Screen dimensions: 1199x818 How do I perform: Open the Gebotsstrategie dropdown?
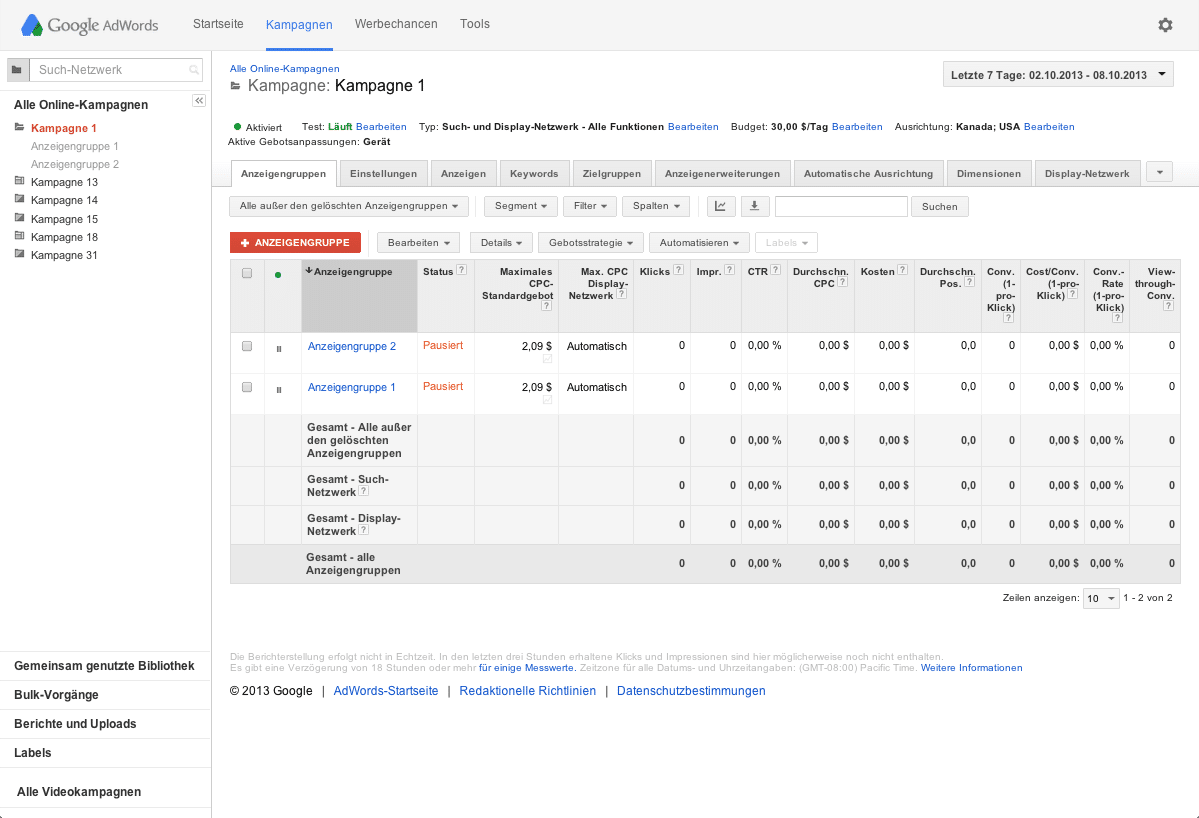tap(591, 243)
